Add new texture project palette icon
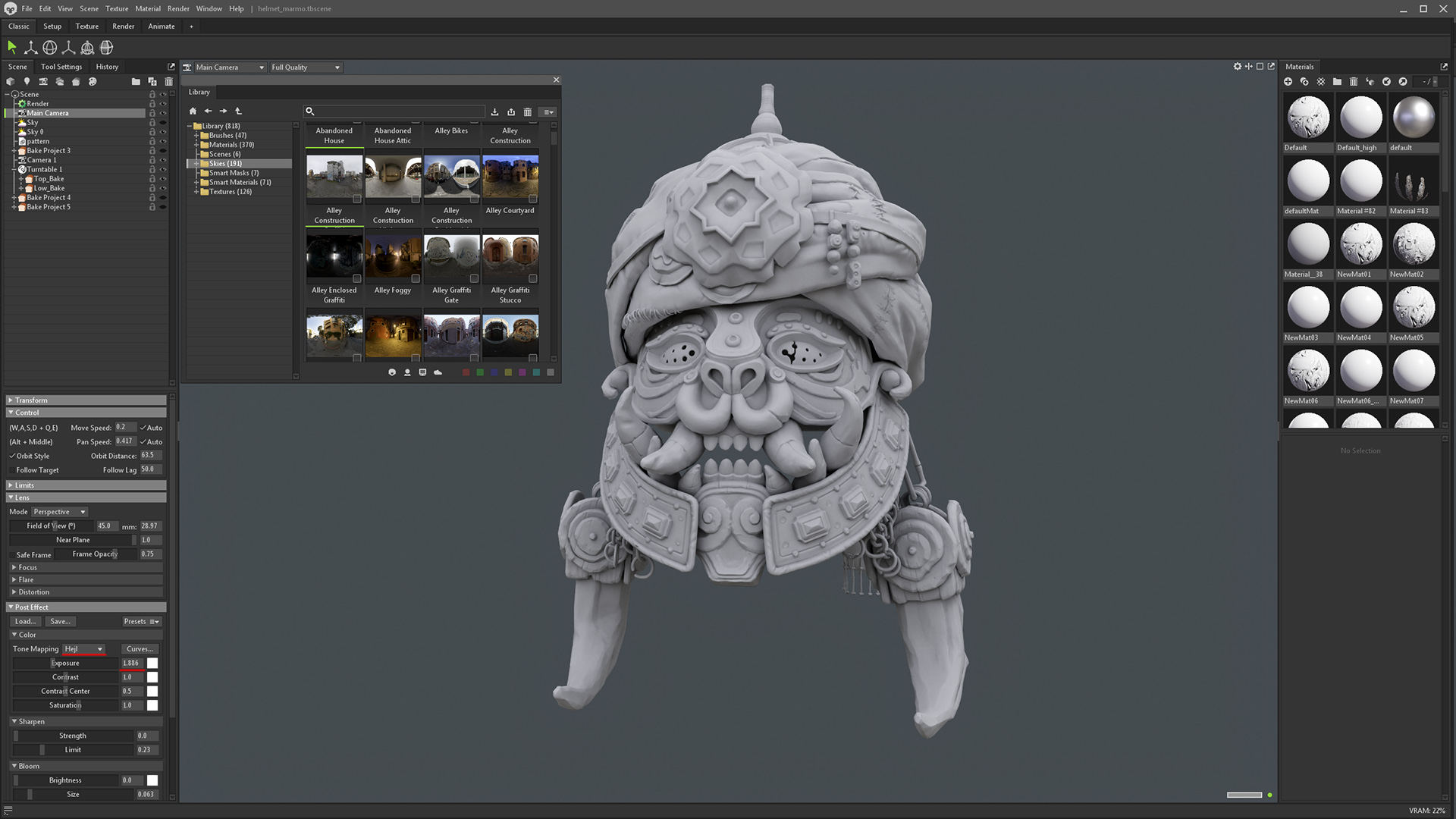 (93, 82)
